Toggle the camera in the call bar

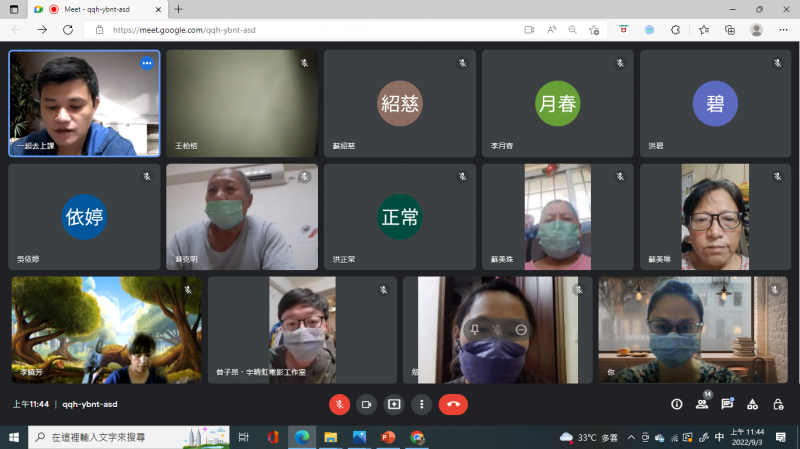366,404
